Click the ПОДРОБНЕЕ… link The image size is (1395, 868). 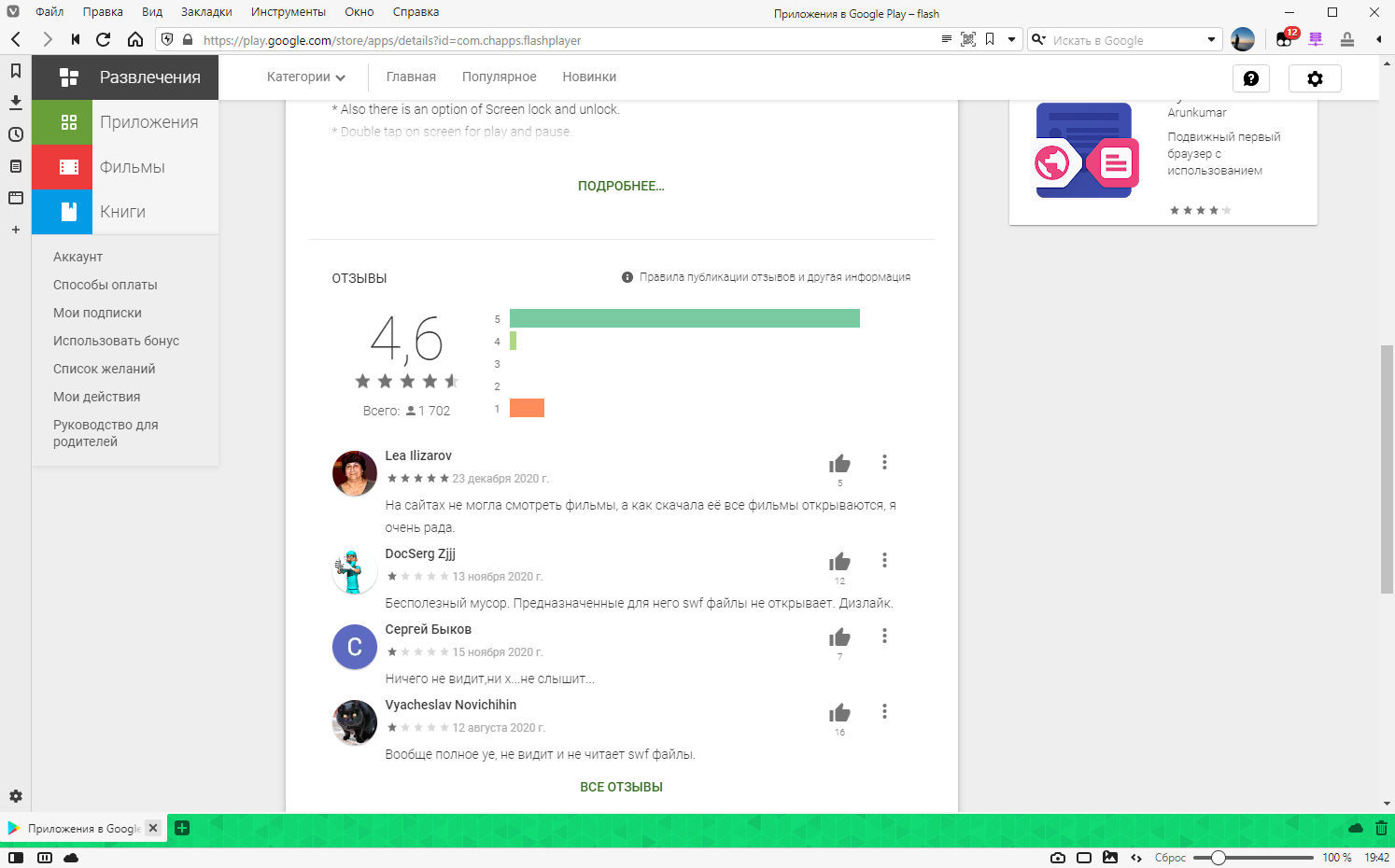click(621, 186)
